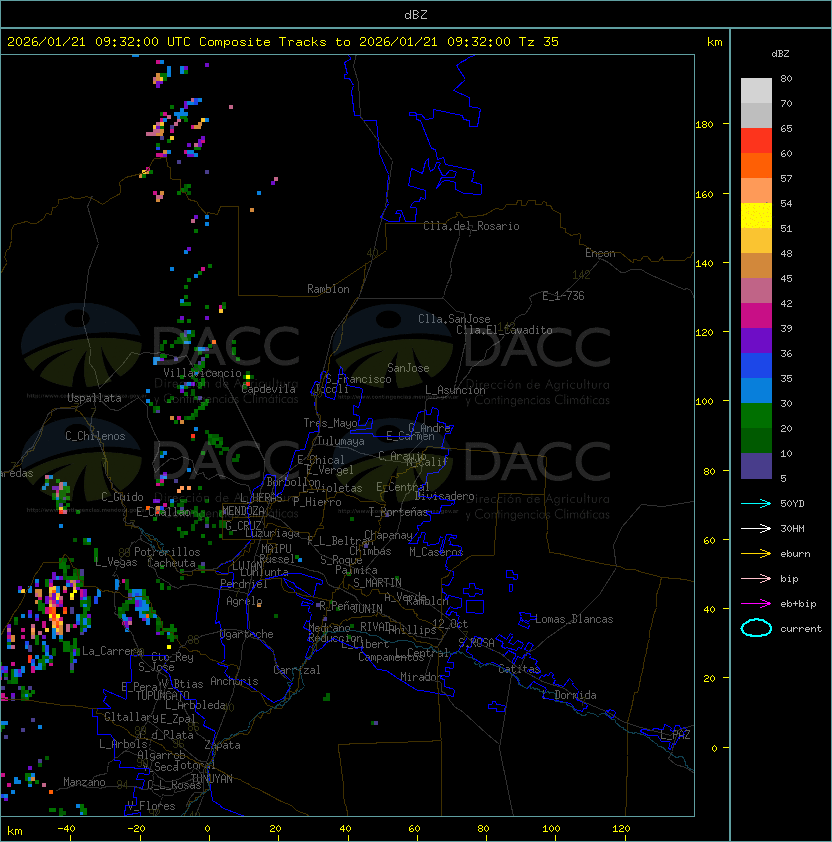The height and width of the screenshot is (842, 832).
Task: Pick the bright green 20-30 dBZ swatch
Action: pos(756,416)
